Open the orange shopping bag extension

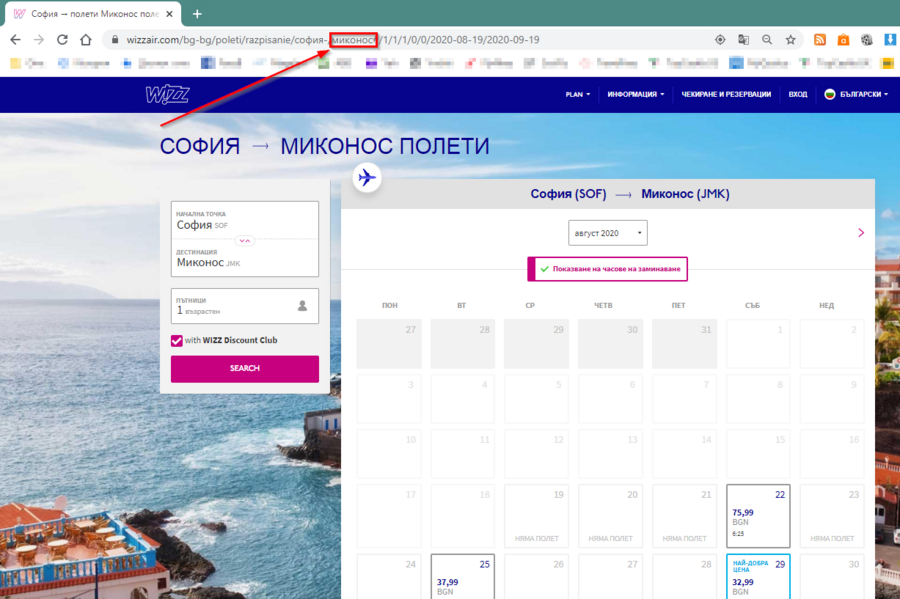[843, 40]
